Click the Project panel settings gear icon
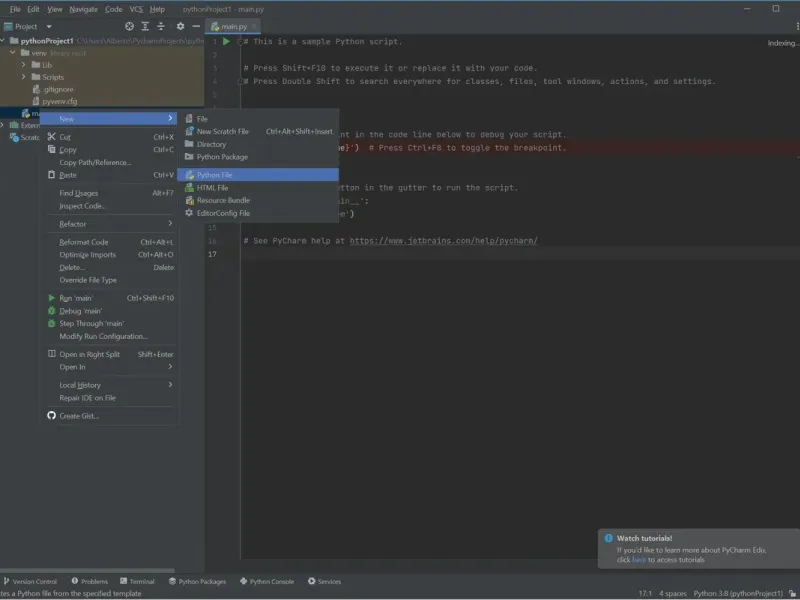Viewport: 800px width, 600px height. [180, 26]
